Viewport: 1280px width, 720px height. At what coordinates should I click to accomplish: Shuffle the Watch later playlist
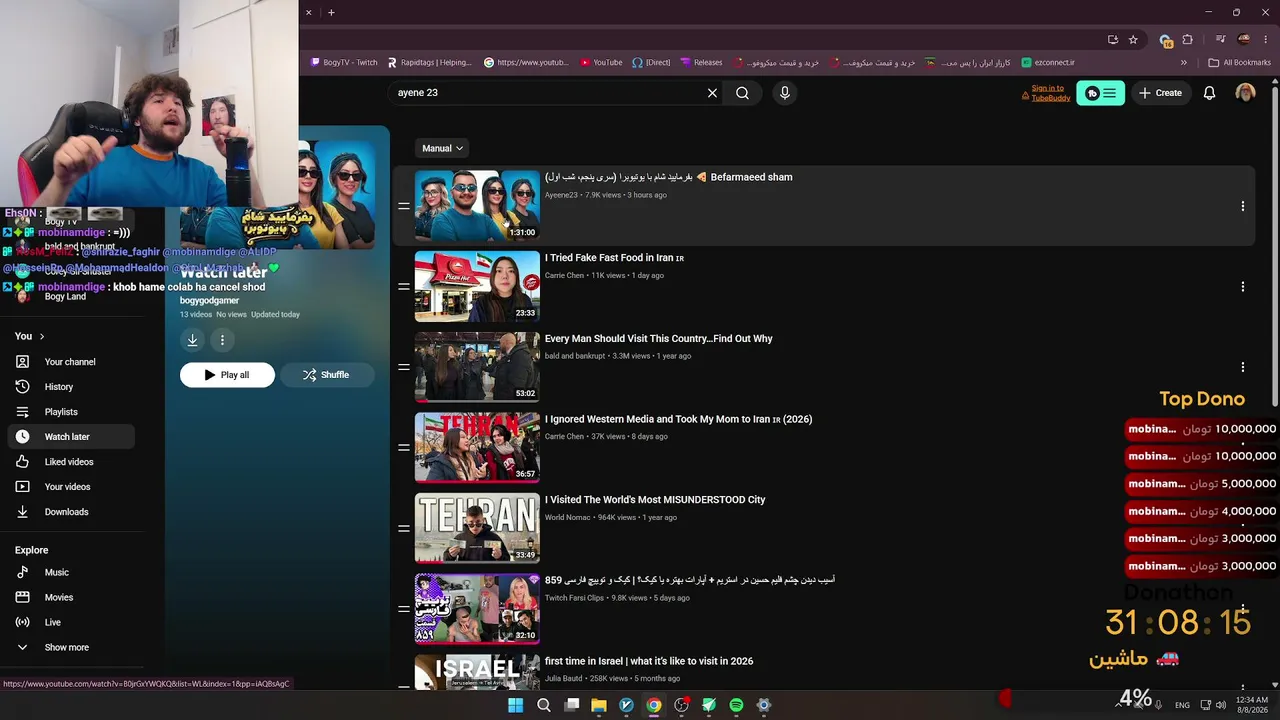(326, 375)
